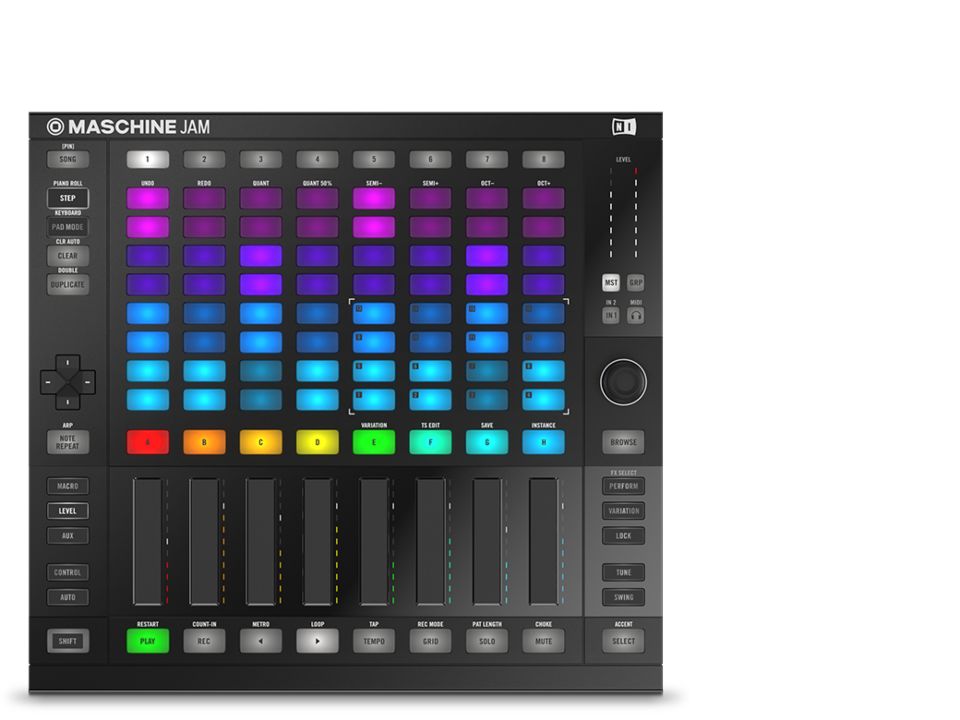
Task: Click the headphone cue button
Action: (x=636, y=315)
